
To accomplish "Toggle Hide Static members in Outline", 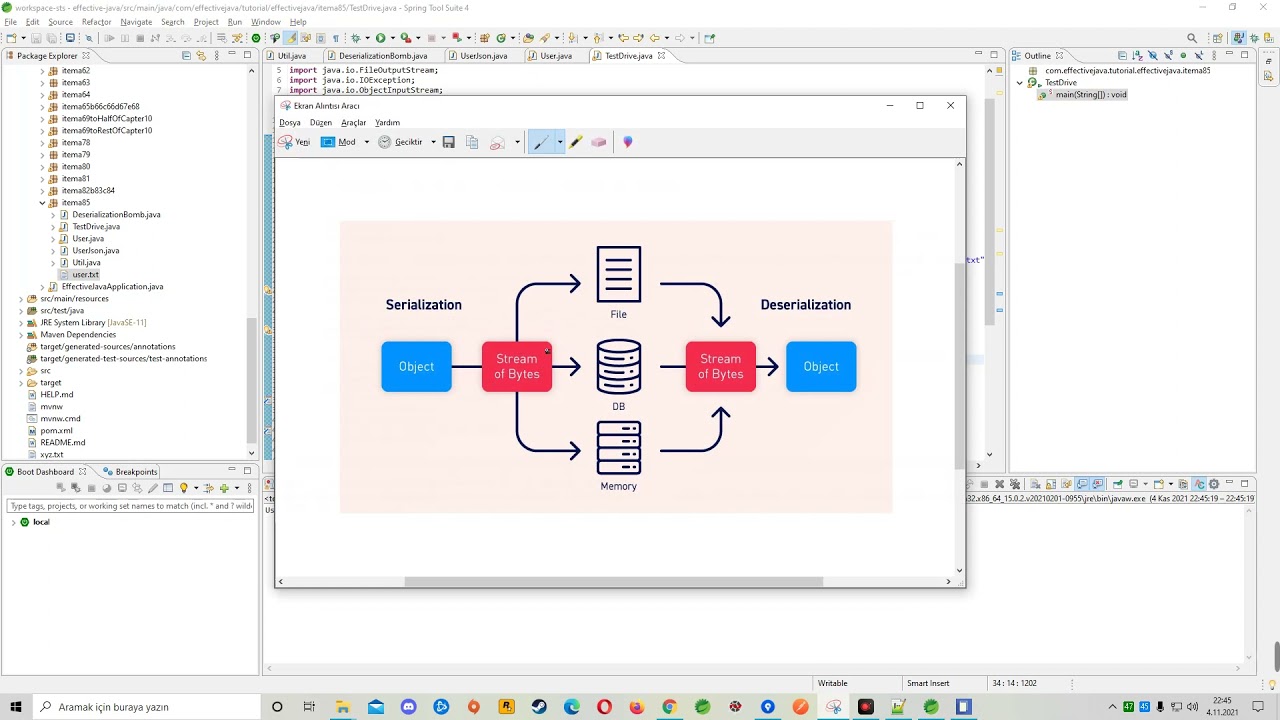I will tap(1168, 56).
